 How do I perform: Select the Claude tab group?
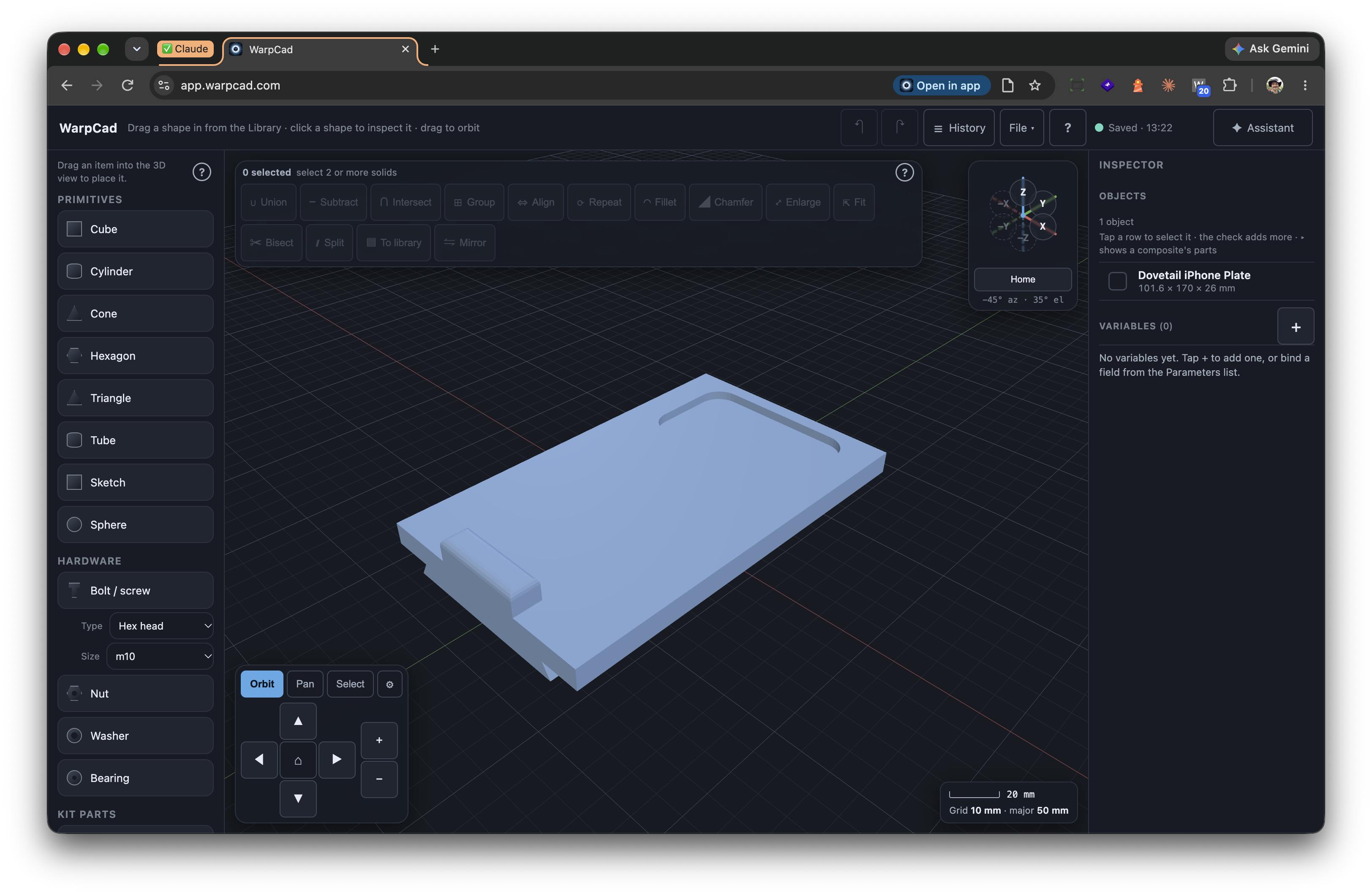(185, 49)
